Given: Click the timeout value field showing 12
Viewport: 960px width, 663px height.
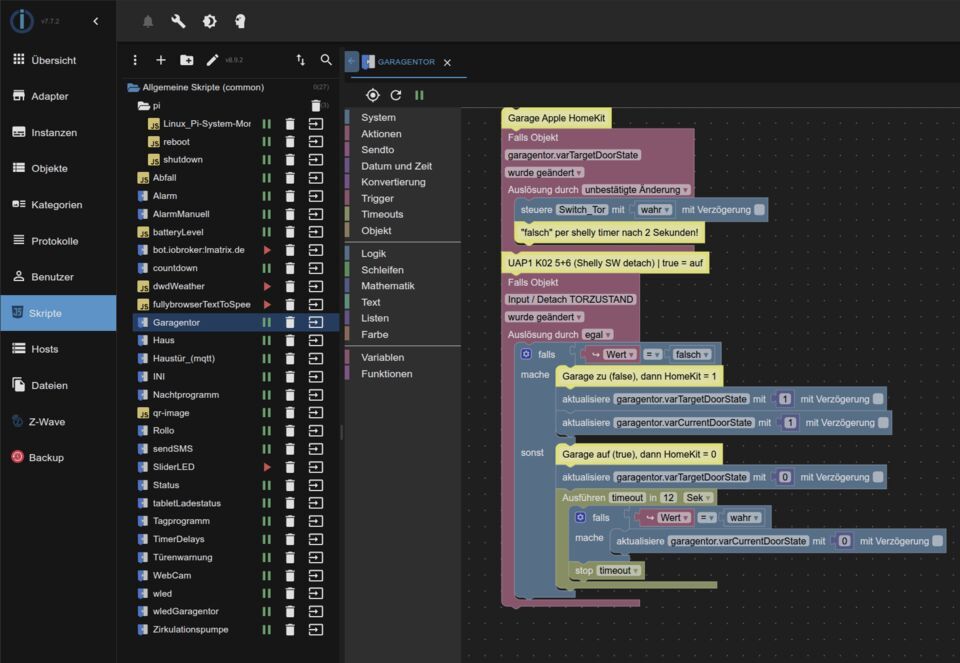Looking at the screenshot, I should 668,497.
